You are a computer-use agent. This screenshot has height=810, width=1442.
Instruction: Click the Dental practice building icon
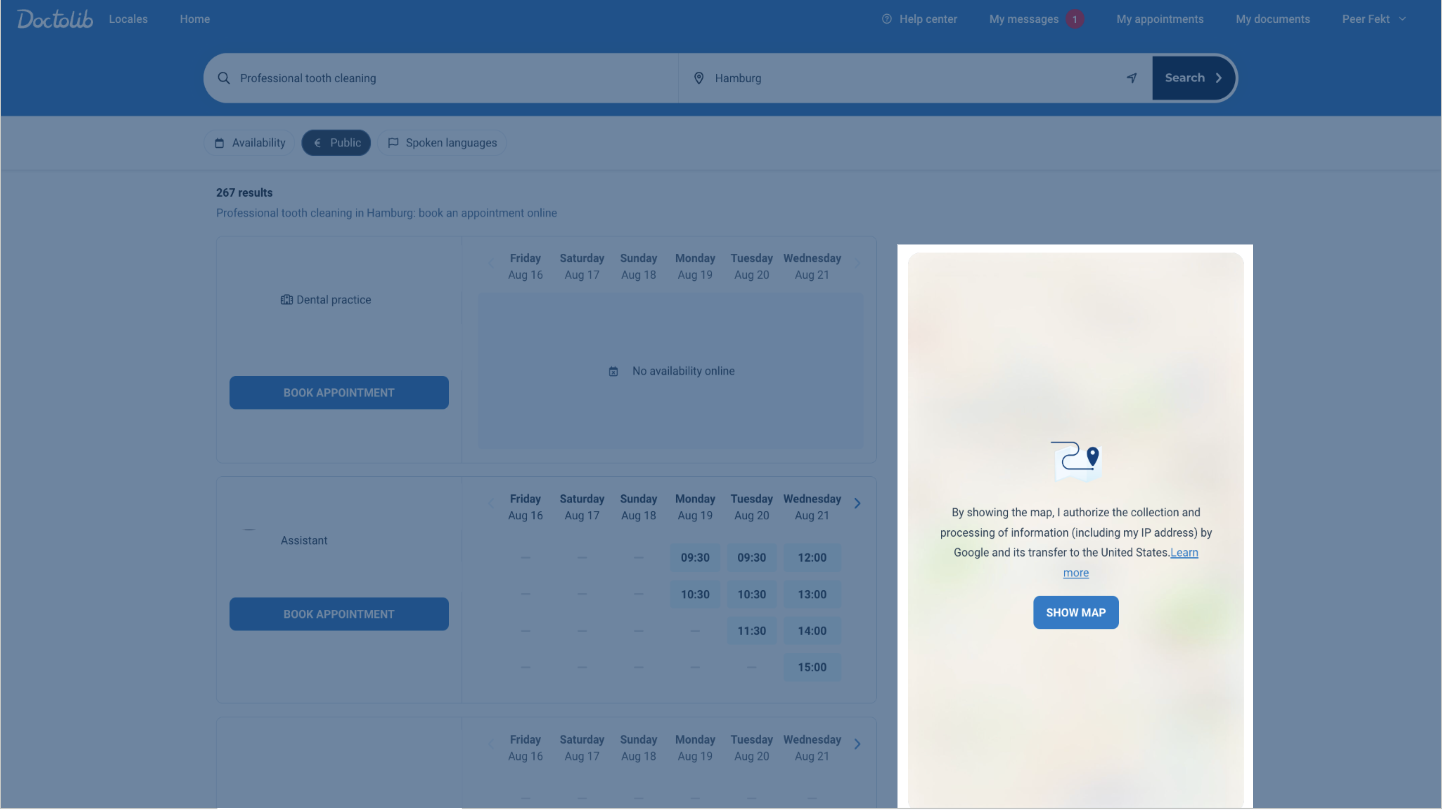pos(287,300)
